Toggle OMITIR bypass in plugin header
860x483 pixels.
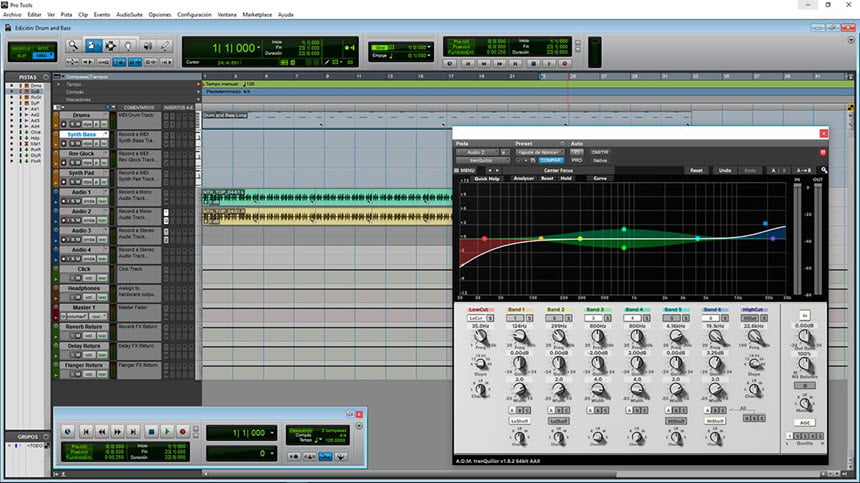(x=599, y=152)
